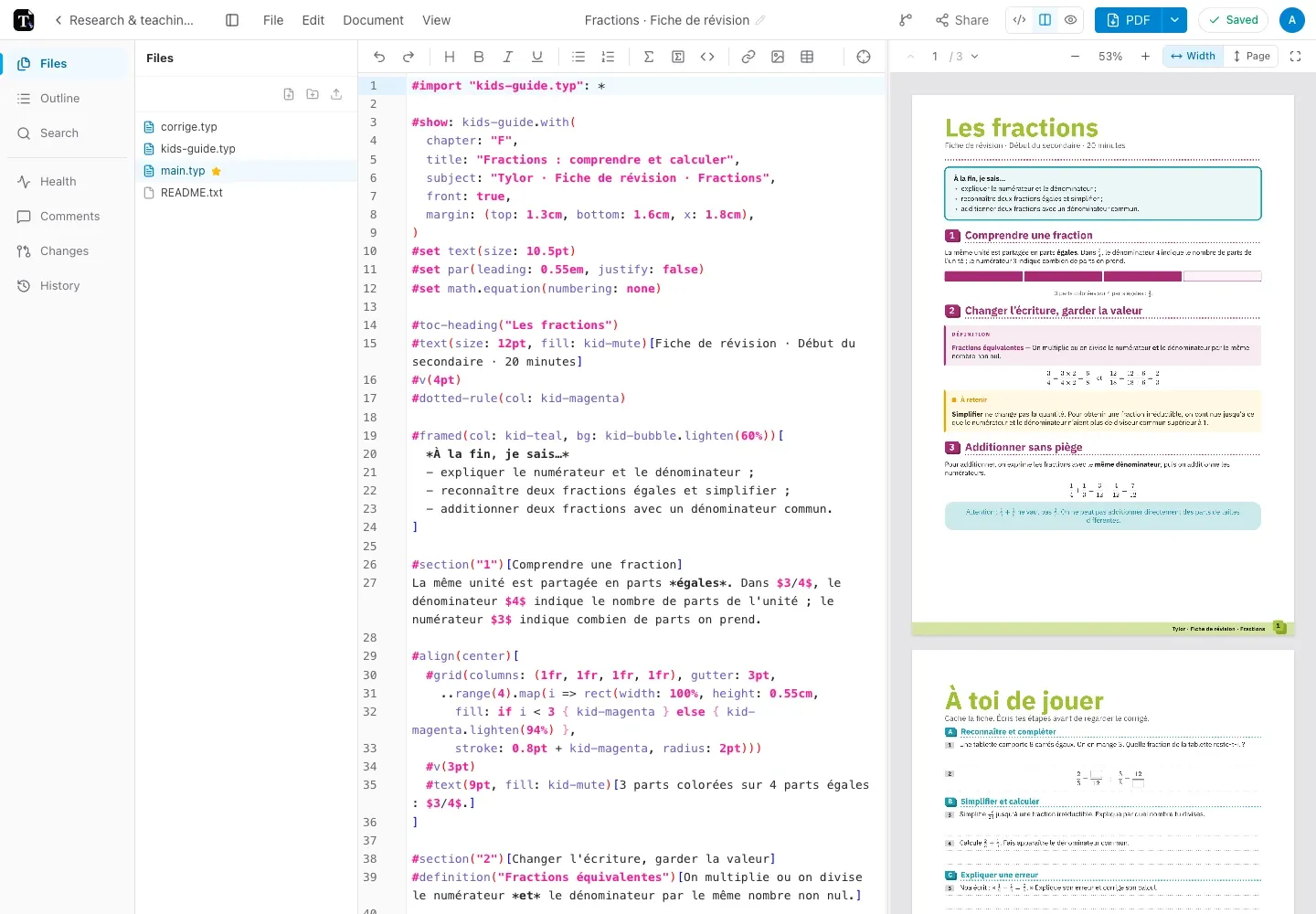Enter fullscreen preview
The height and width of the screenshot is (914, 1316).
pyautogui.click(x=1295, y=57)
